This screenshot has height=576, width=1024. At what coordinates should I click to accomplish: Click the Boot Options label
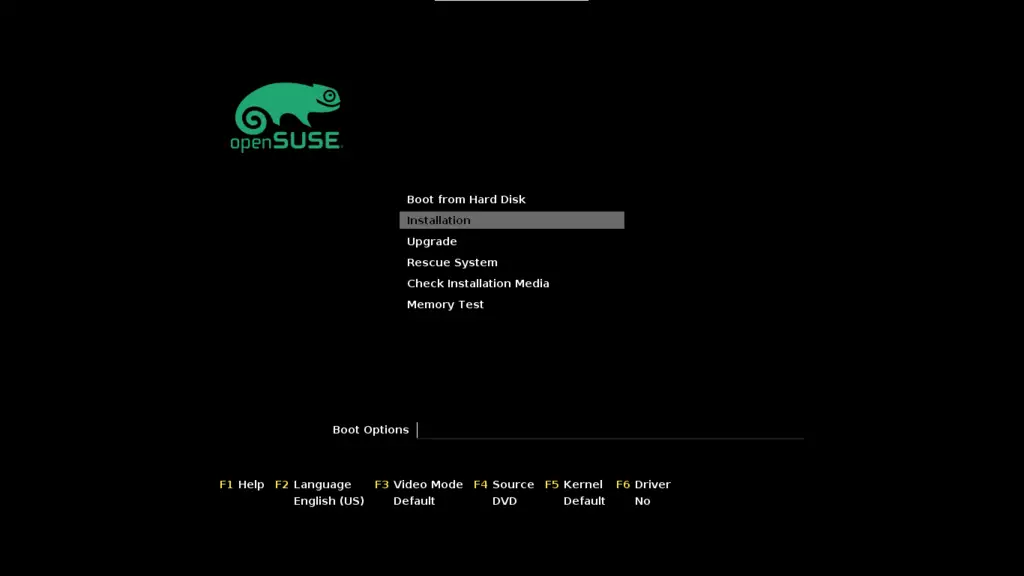pyautogui.click(x=370, y=429)
